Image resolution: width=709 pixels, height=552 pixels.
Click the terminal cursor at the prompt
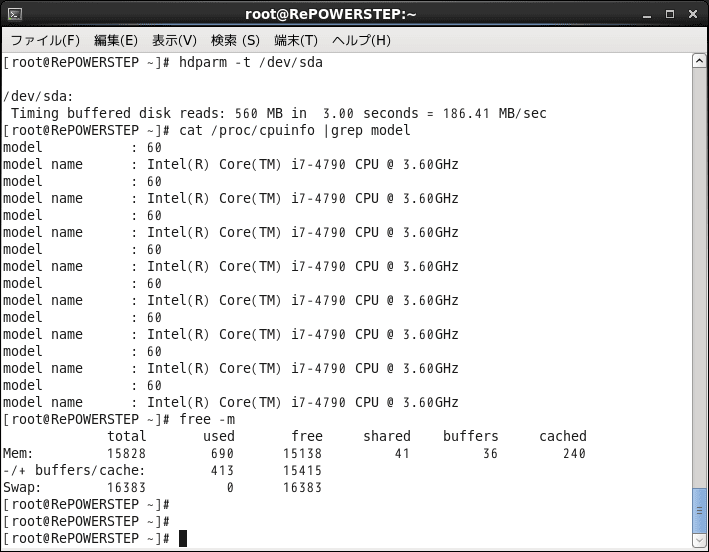pos(183,538)
